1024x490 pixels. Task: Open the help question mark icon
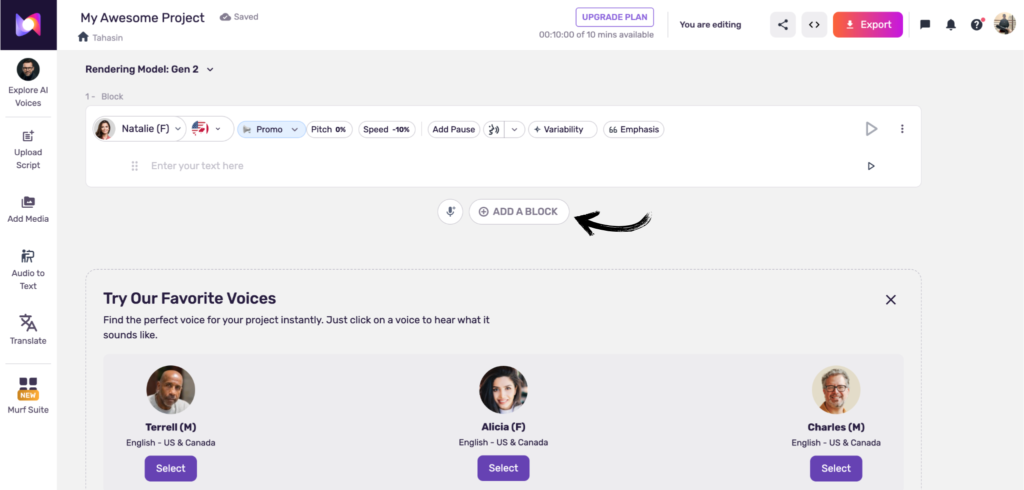pyautogui.click(x=976, y=25)
